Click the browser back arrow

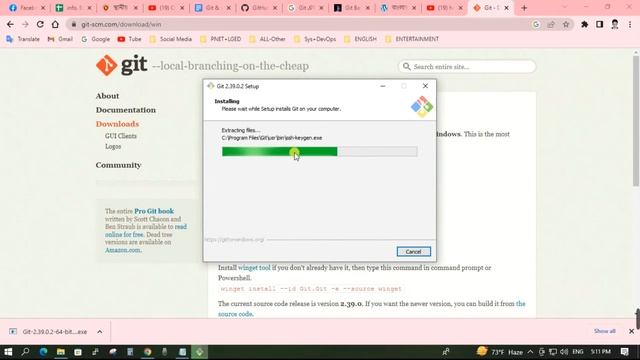[x=10, y=24]
